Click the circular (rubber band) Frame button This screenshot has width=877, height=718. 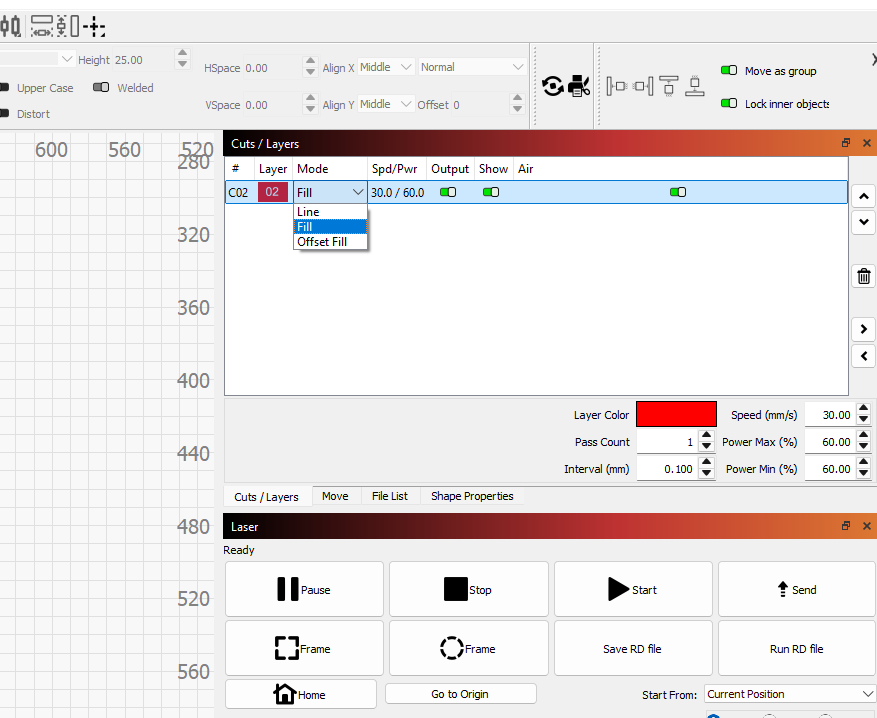468,649
